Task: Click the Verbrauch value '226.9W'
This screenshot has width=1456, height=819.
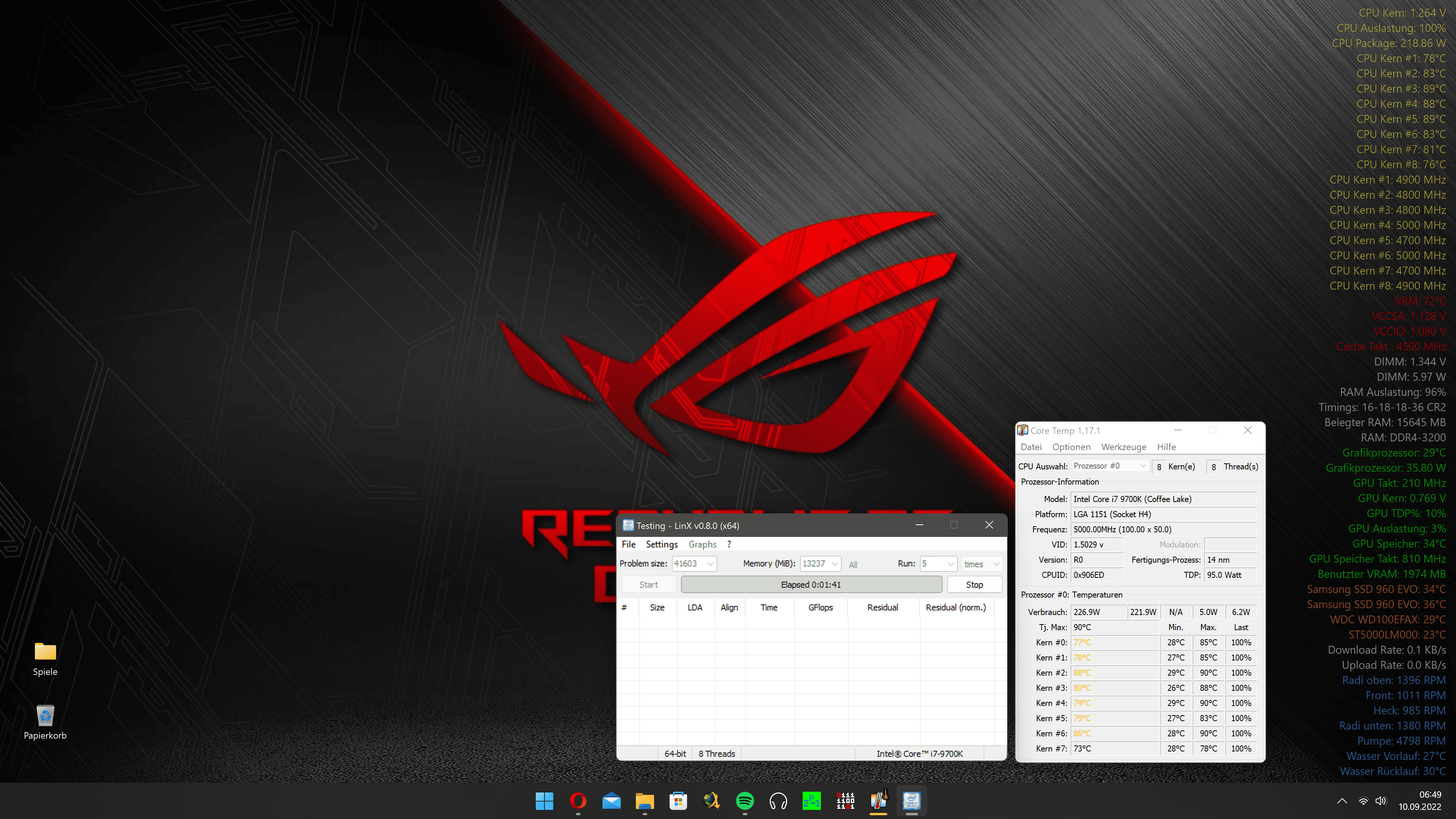Action: [1098, 612]
